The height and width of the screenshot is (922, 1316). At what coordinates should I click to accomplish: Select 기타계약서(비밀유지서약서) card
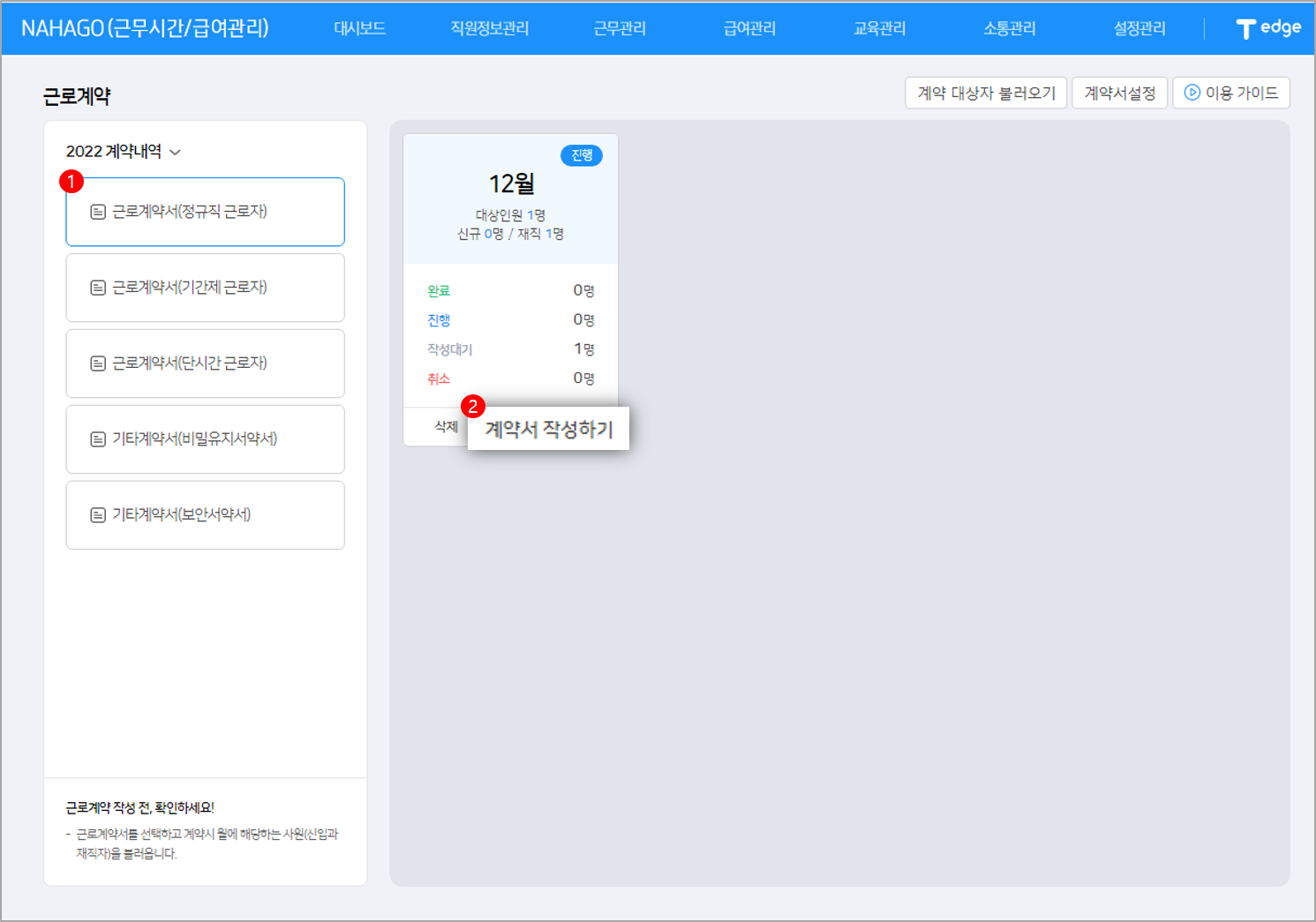tap(205, 439)
